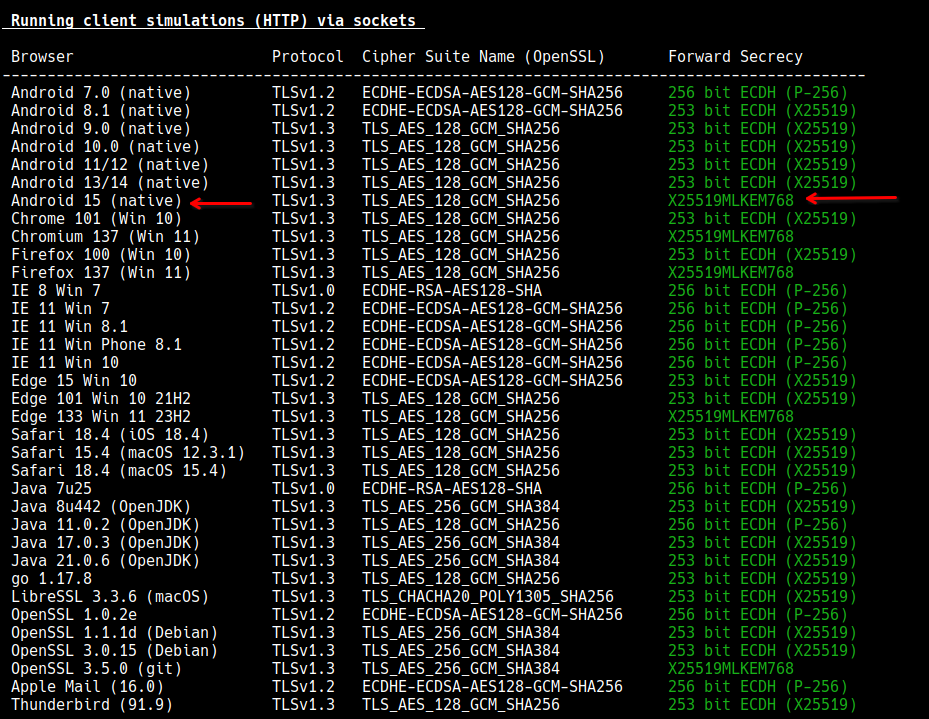Click TLSv1.2 protocol in Edge 15 row
Image resolution: width=929 pixels, height=719 pixels.
coord(303,381)
